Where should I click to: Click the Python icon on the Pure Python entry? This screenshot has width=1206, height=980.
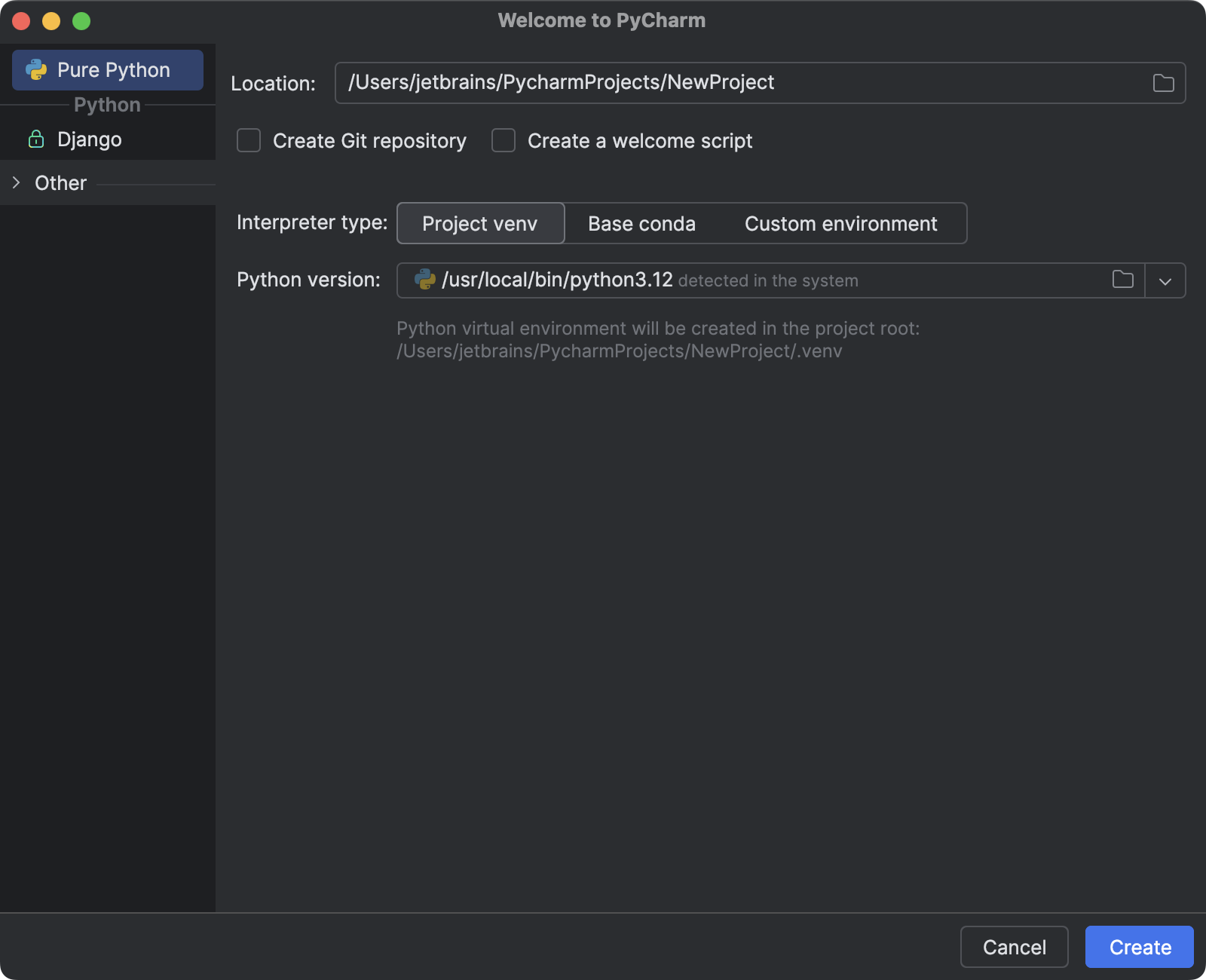35,69
